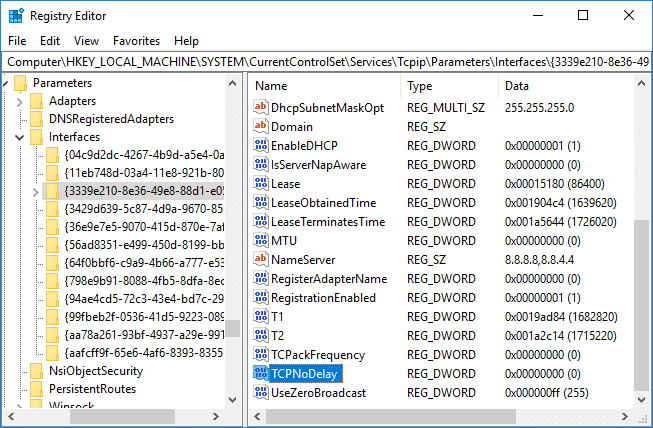Click the icon next to DhcpSubnetMaskOpt

click(x=260, y=108)
